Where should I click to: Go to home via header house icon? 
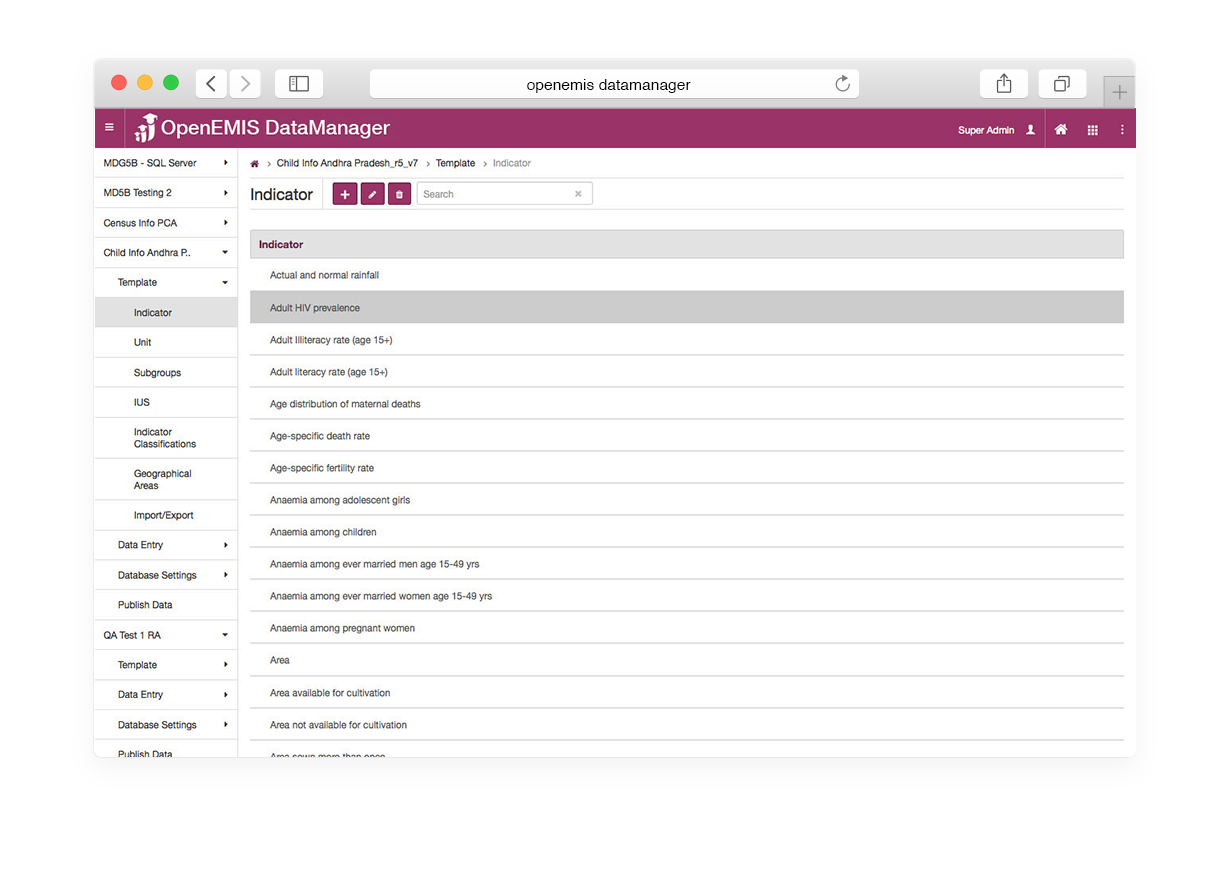pos(1061,130)
